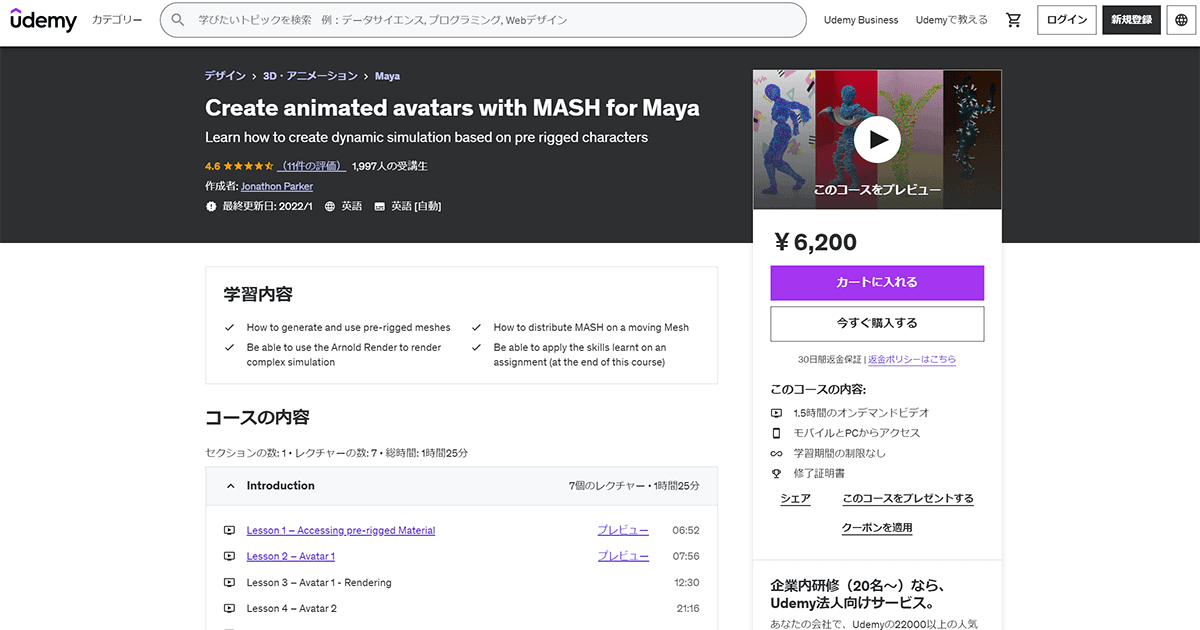The width and height of the screenshot is (1200, 630).
Task: Click the course title heading
Action: [452, 107]
